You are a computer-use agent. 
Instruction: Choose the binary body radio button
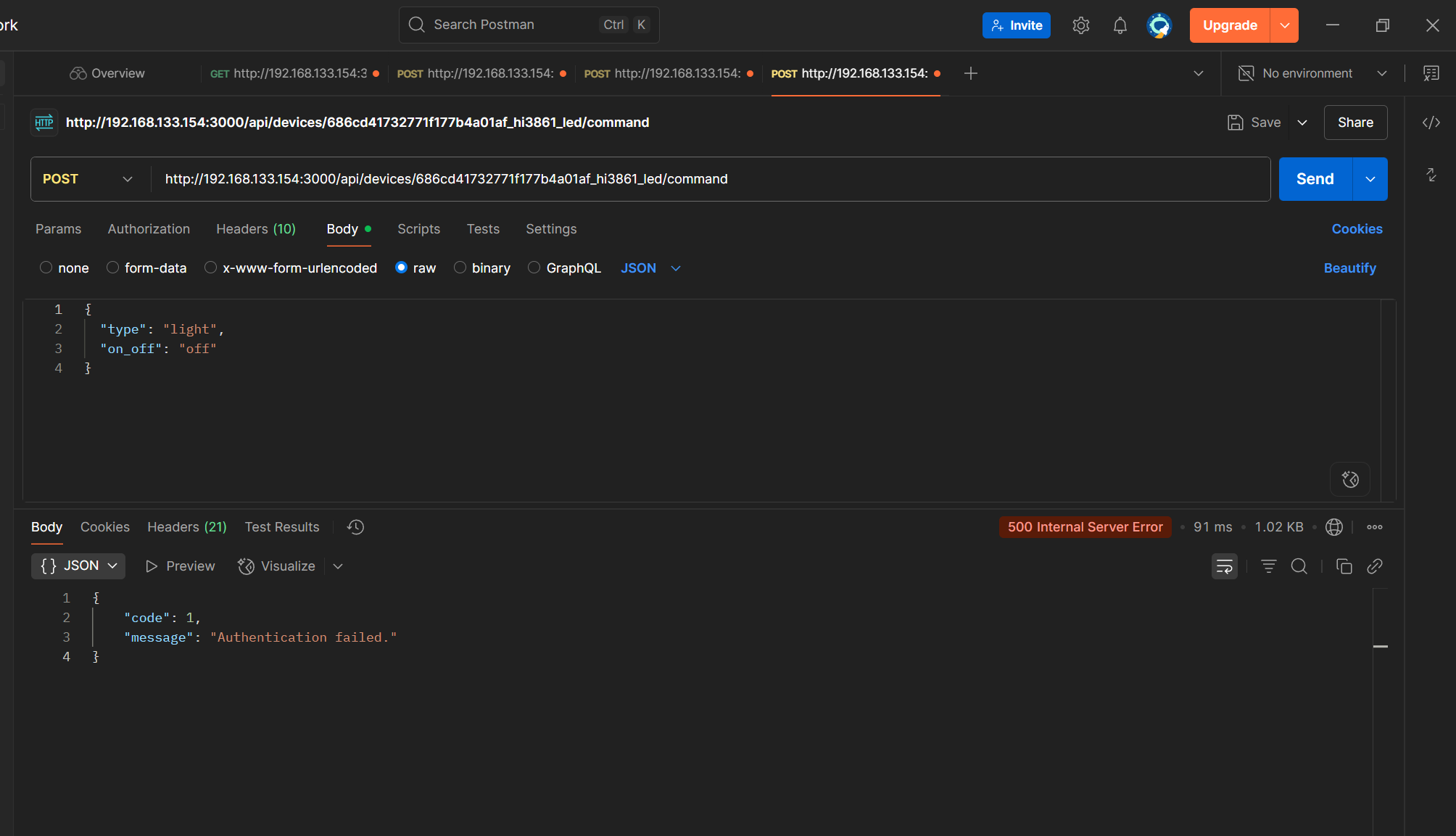(460, 268)
